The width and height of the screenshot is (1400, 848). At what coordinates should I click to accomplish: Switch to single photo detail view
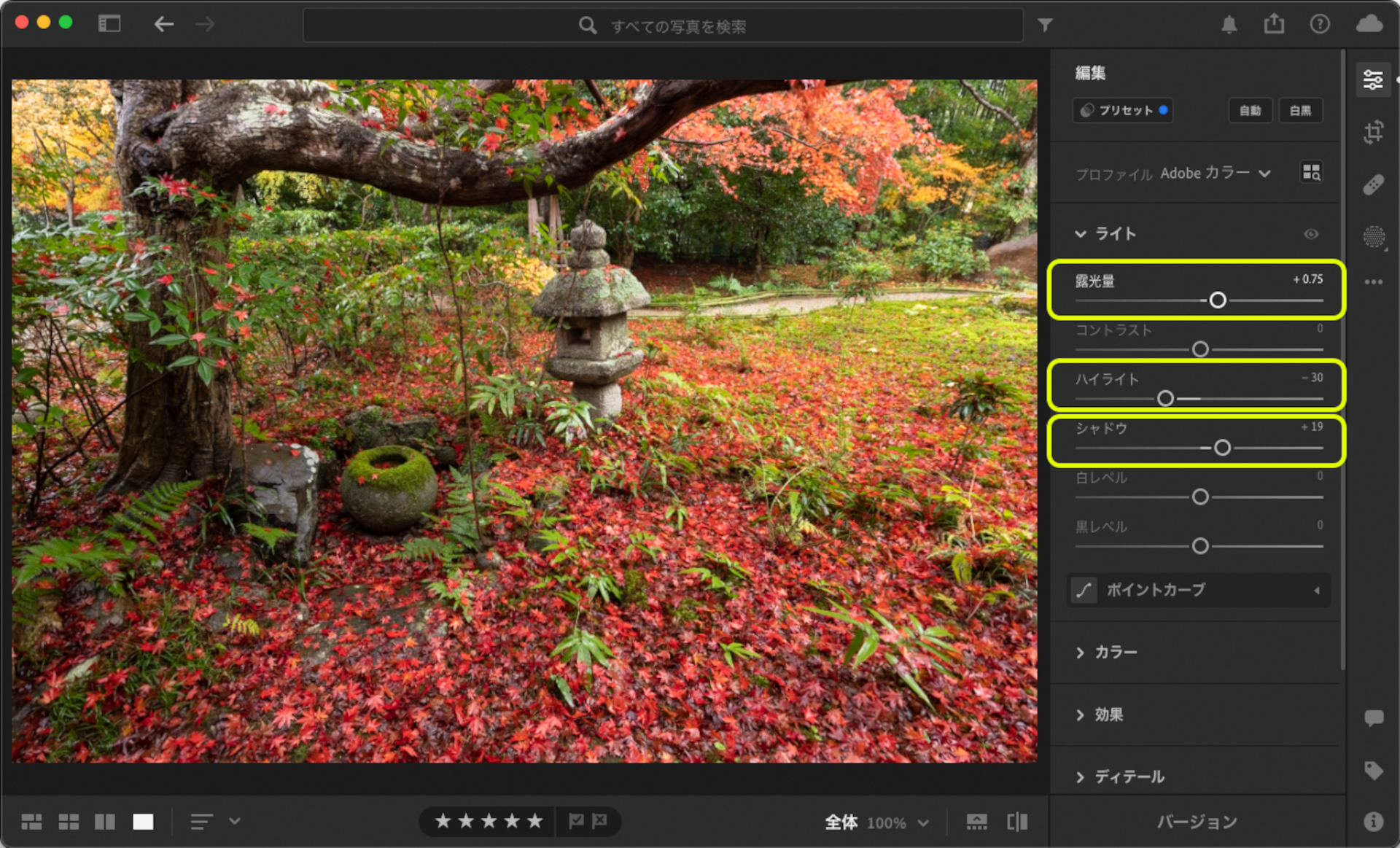(143, 822)
